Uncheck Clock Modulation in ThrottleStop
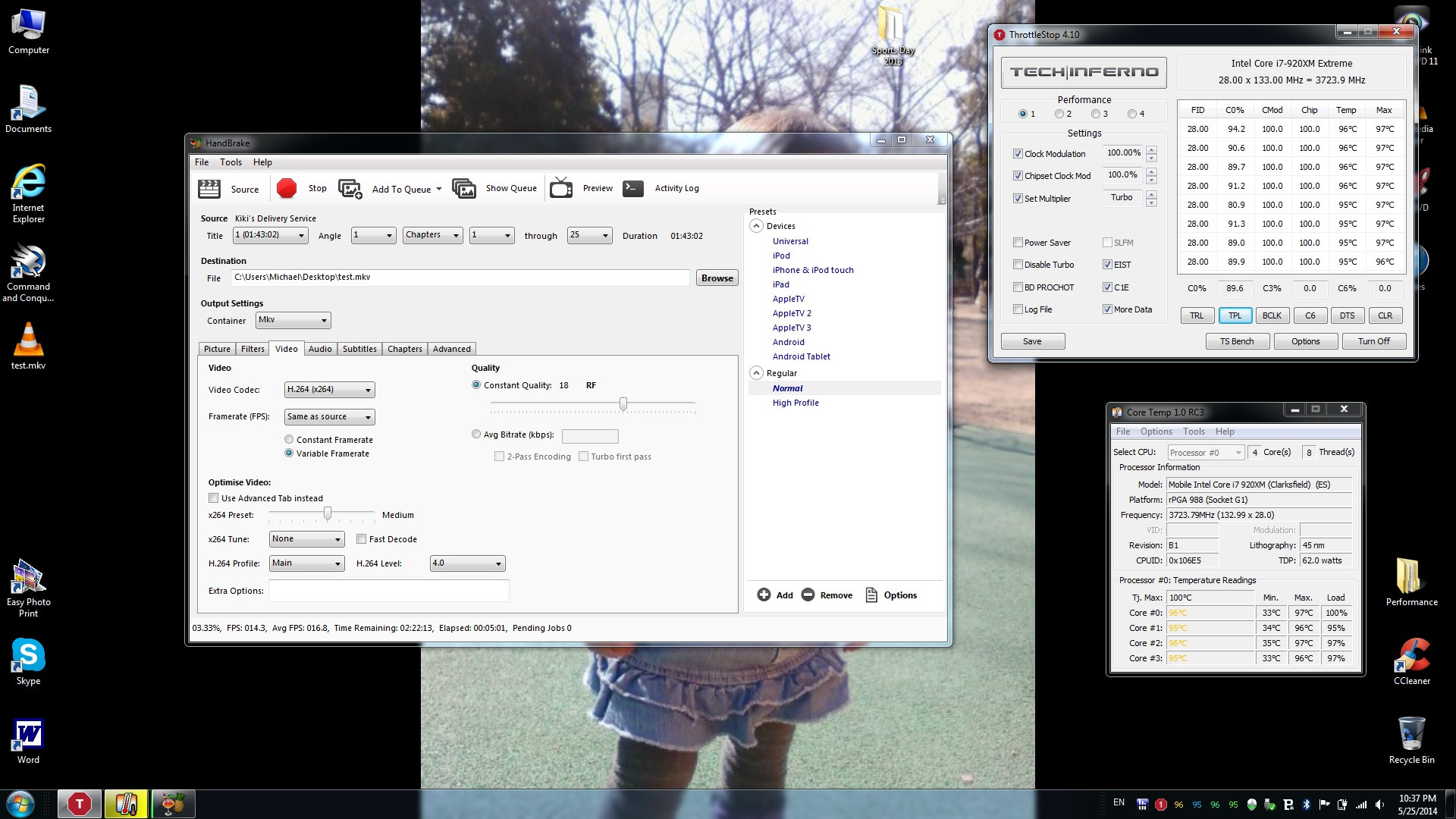The width and height of the screenshot is (1456, 819). coord(1018,154)
